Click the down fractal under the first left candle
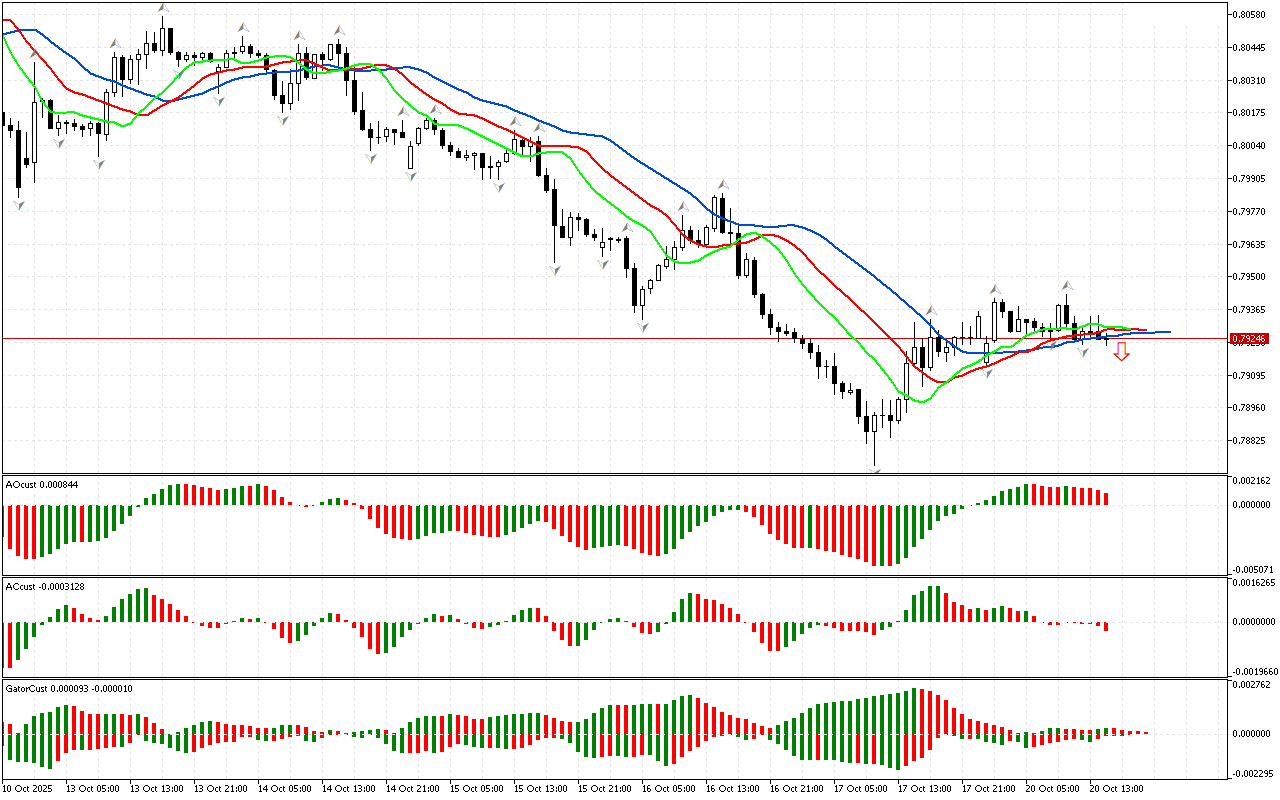1280x800 pixels. (18, 205)
